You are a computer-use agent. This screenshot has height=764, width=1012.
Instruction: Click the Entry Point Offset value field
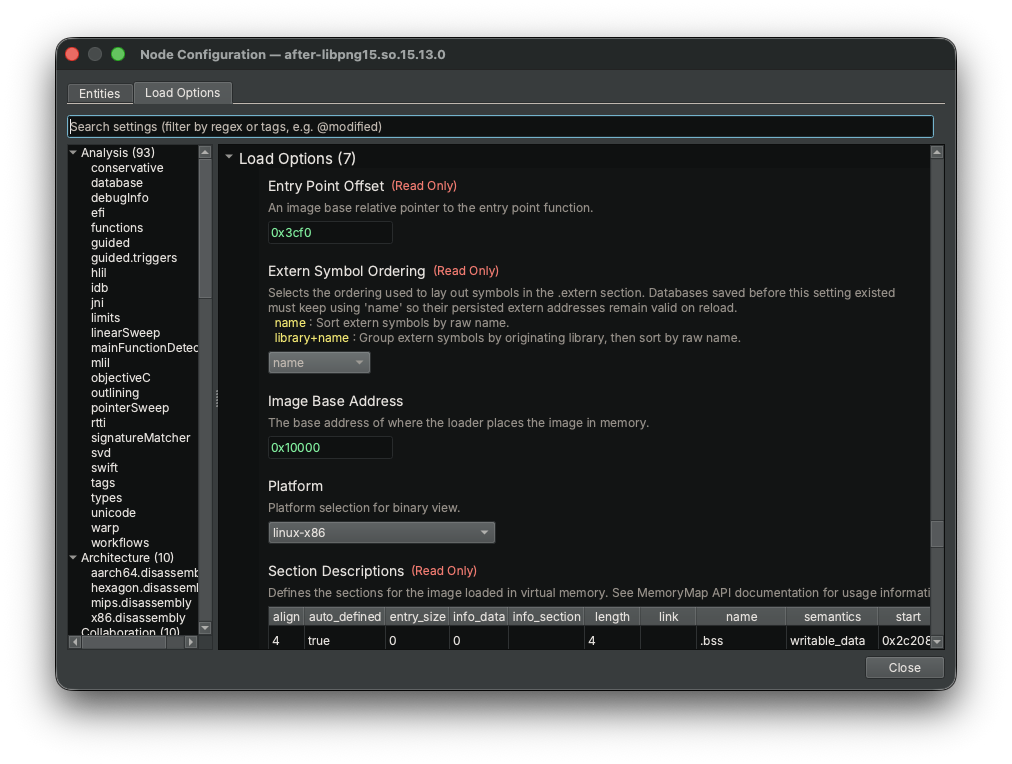click(330, 232)
